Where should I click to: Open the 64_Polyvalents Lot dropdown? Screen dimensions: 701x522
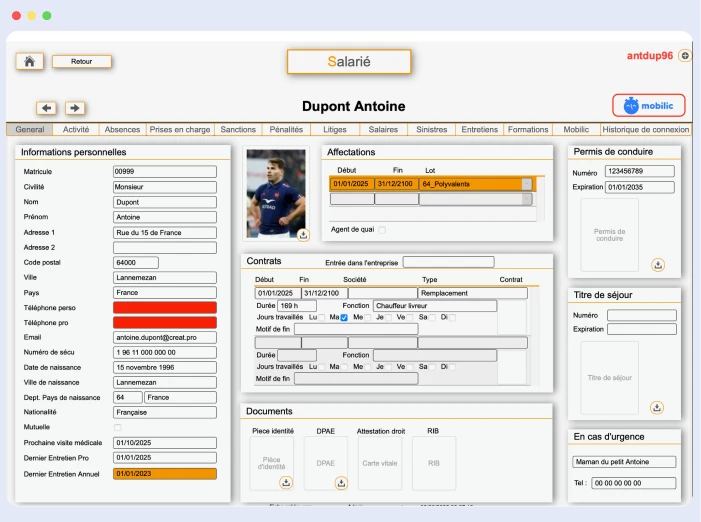pos(527,184)
